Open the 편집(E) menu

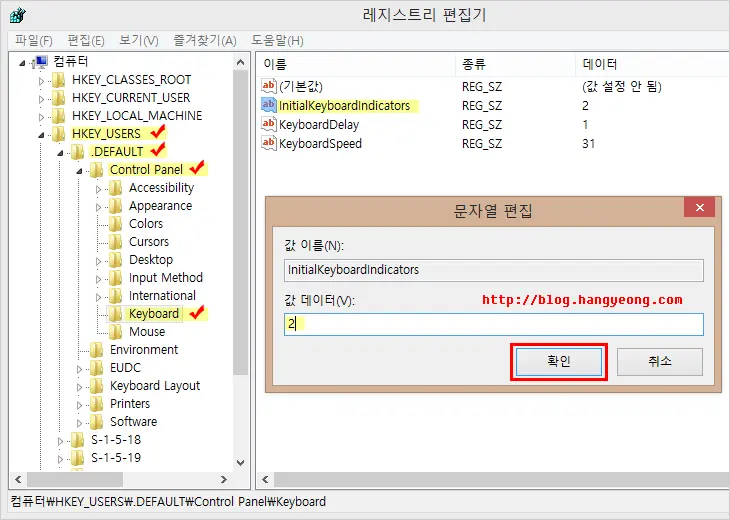tap(86, 41)
